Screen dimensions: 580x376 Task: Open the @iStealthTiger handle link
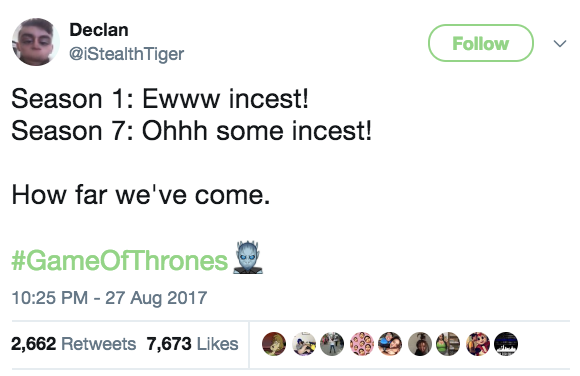click(127, 54)
